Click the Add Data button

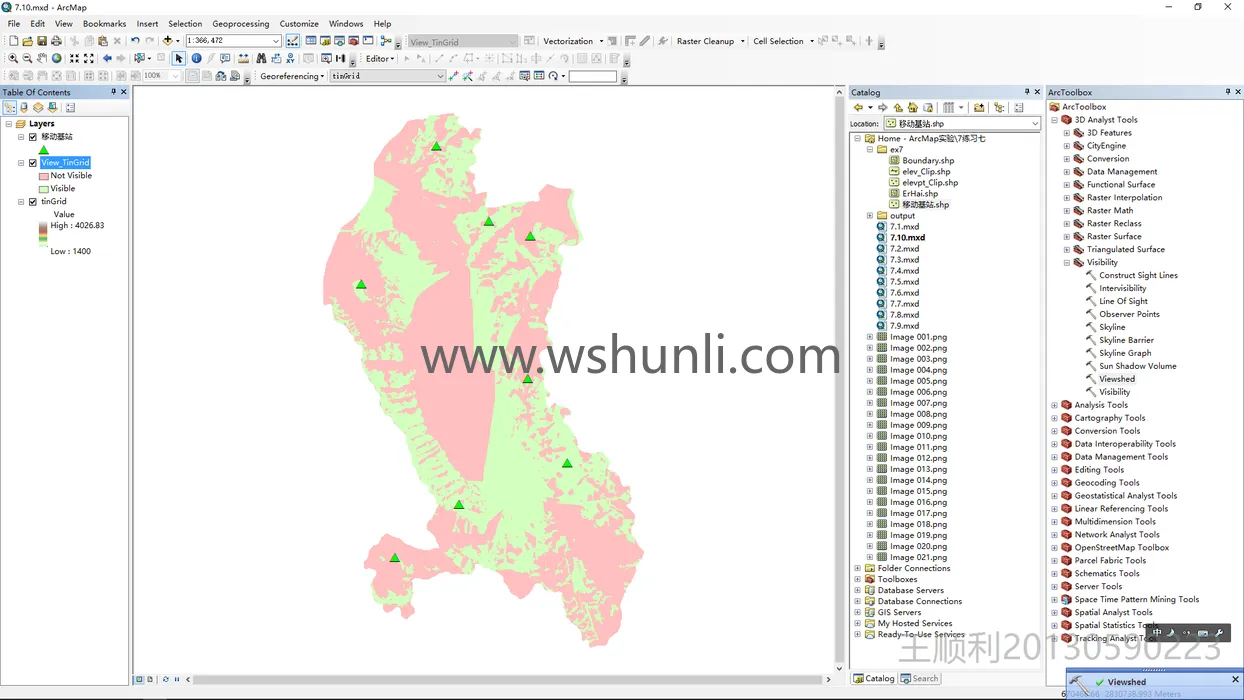[x=168, y=41]
